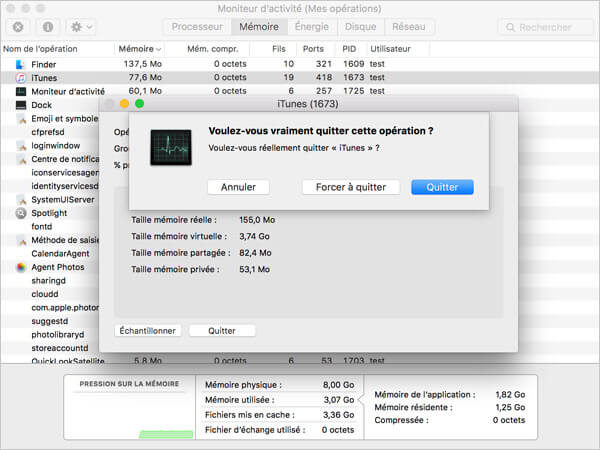
Task: Select the cloudd process row
Action: click(50, 294)
